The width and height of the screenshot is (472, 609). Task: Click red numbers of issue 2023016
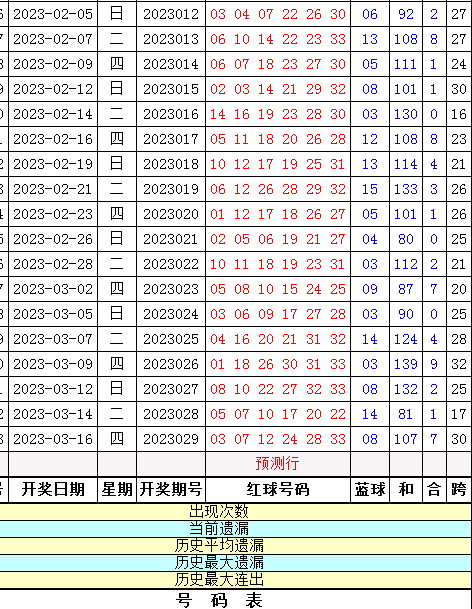[278, 115]
